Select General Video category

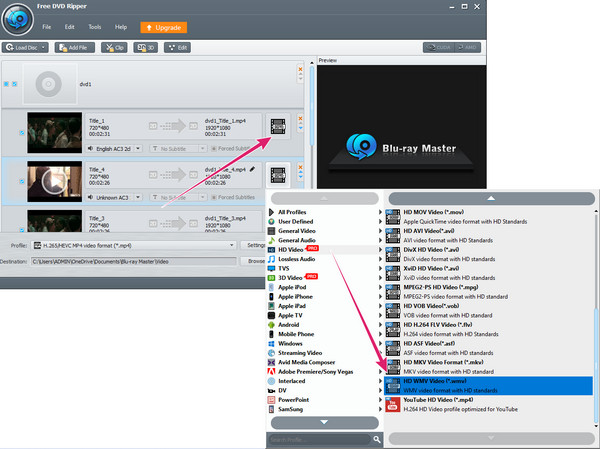[x=325, y=231]
